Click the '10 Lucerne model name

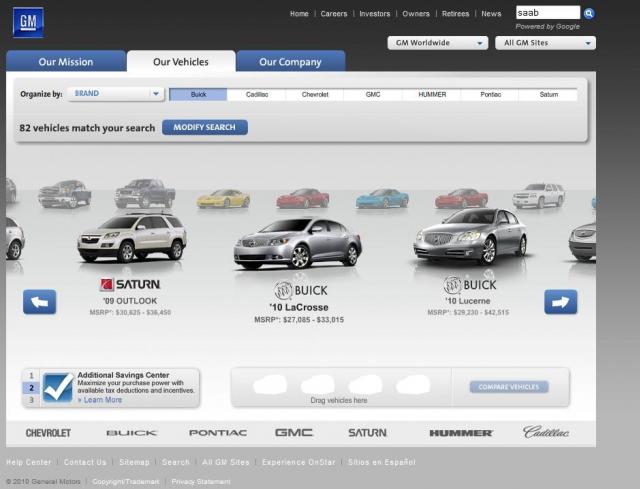[468, 301]
